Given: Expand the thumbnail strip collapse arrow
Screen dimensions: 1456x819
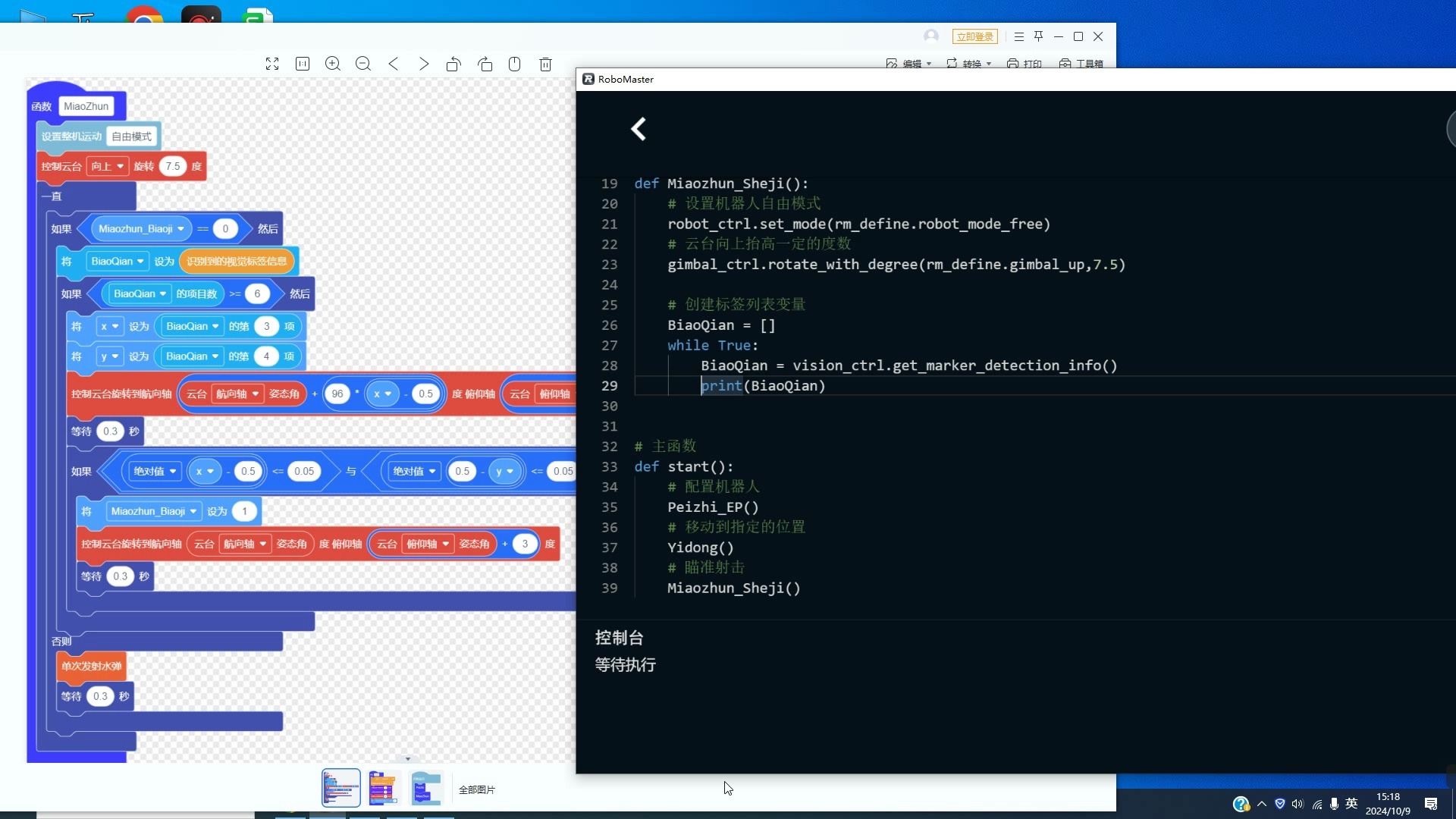Looking at the screenshot, I should point(407,758).
